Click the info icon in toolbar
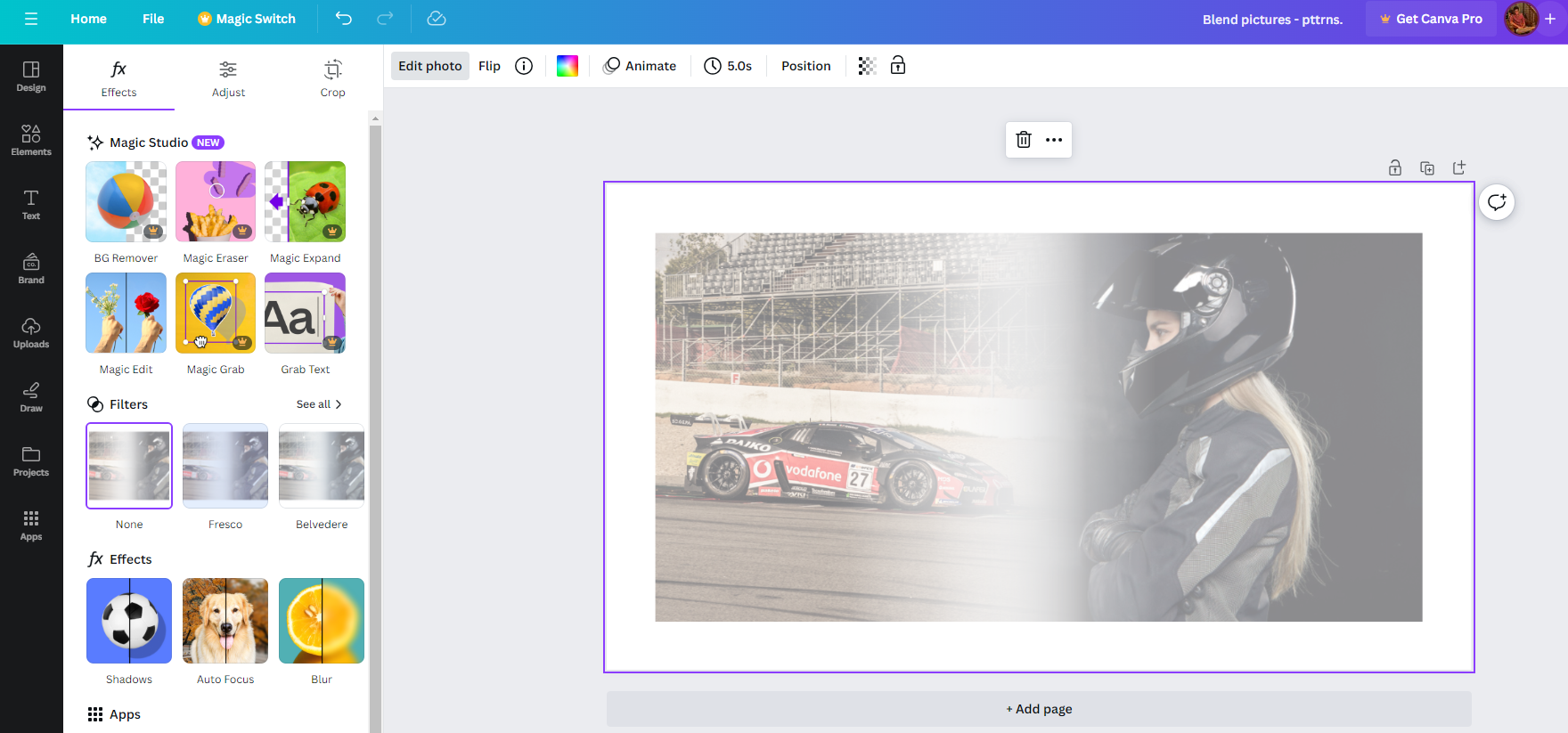 point(524,66)
